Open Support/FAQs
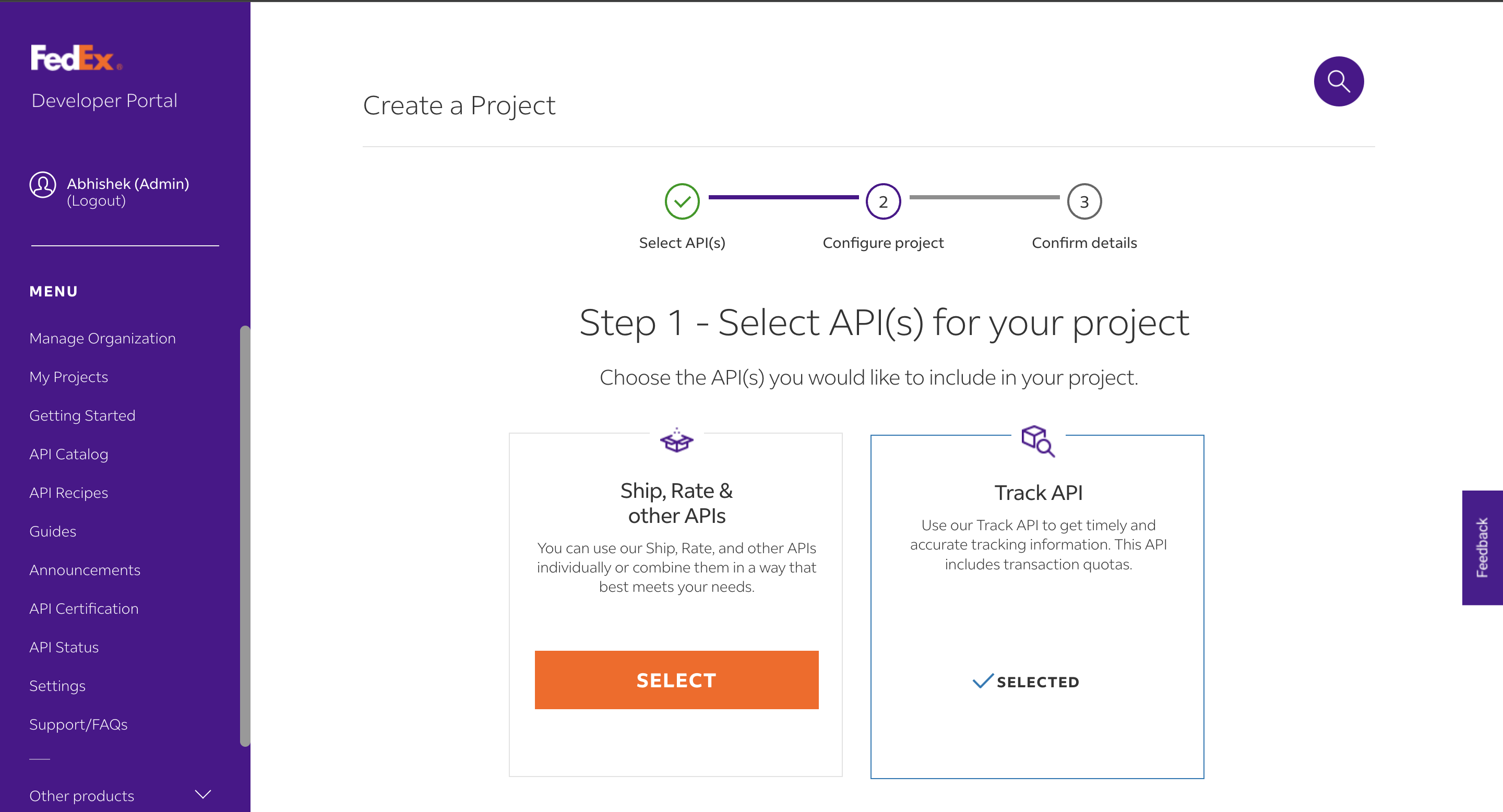Screen dimensions: 1503x812 tap(79, 724)
